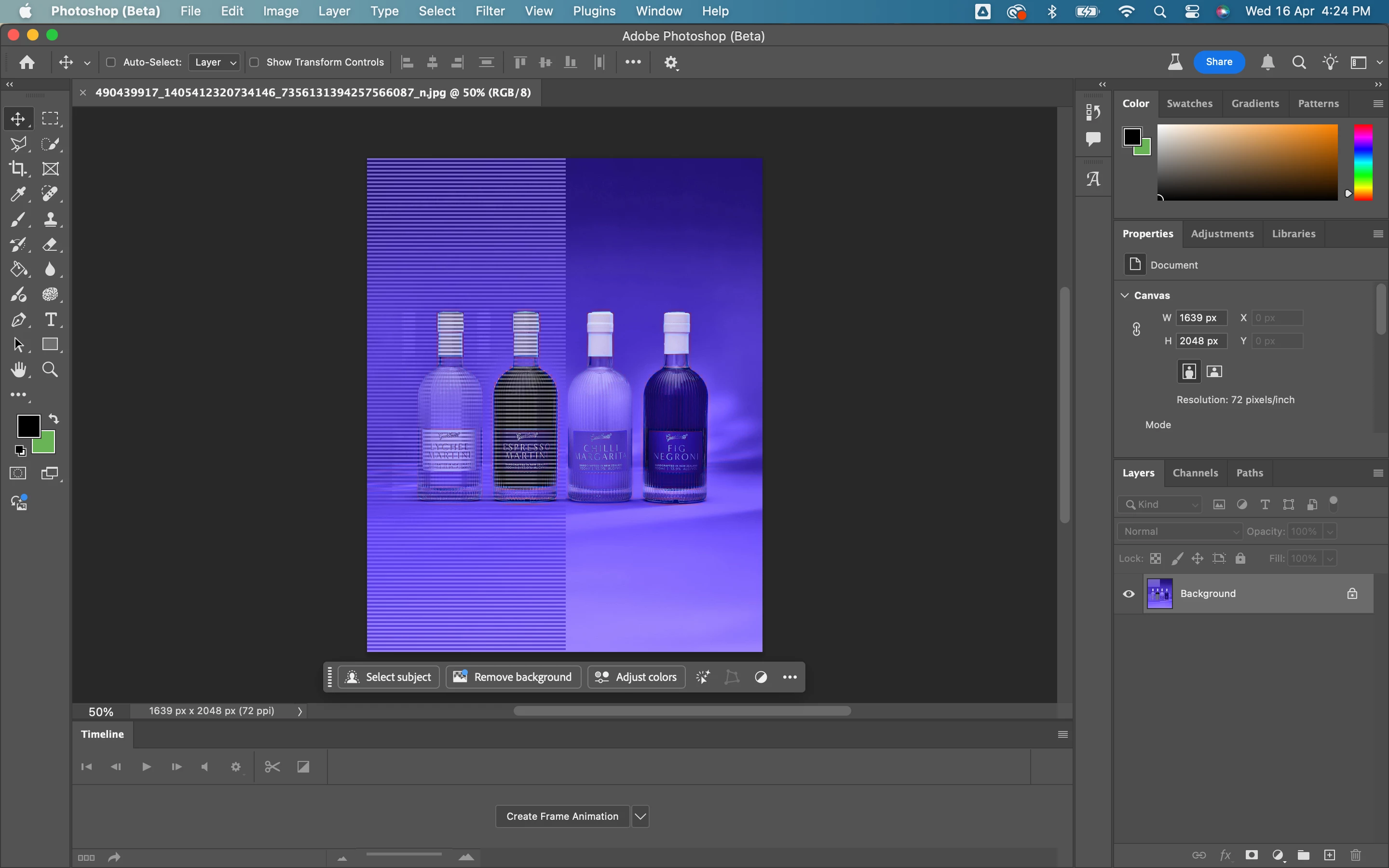Select the Horizontal Type tool
Screen dimensions: 1389x868
51,320
